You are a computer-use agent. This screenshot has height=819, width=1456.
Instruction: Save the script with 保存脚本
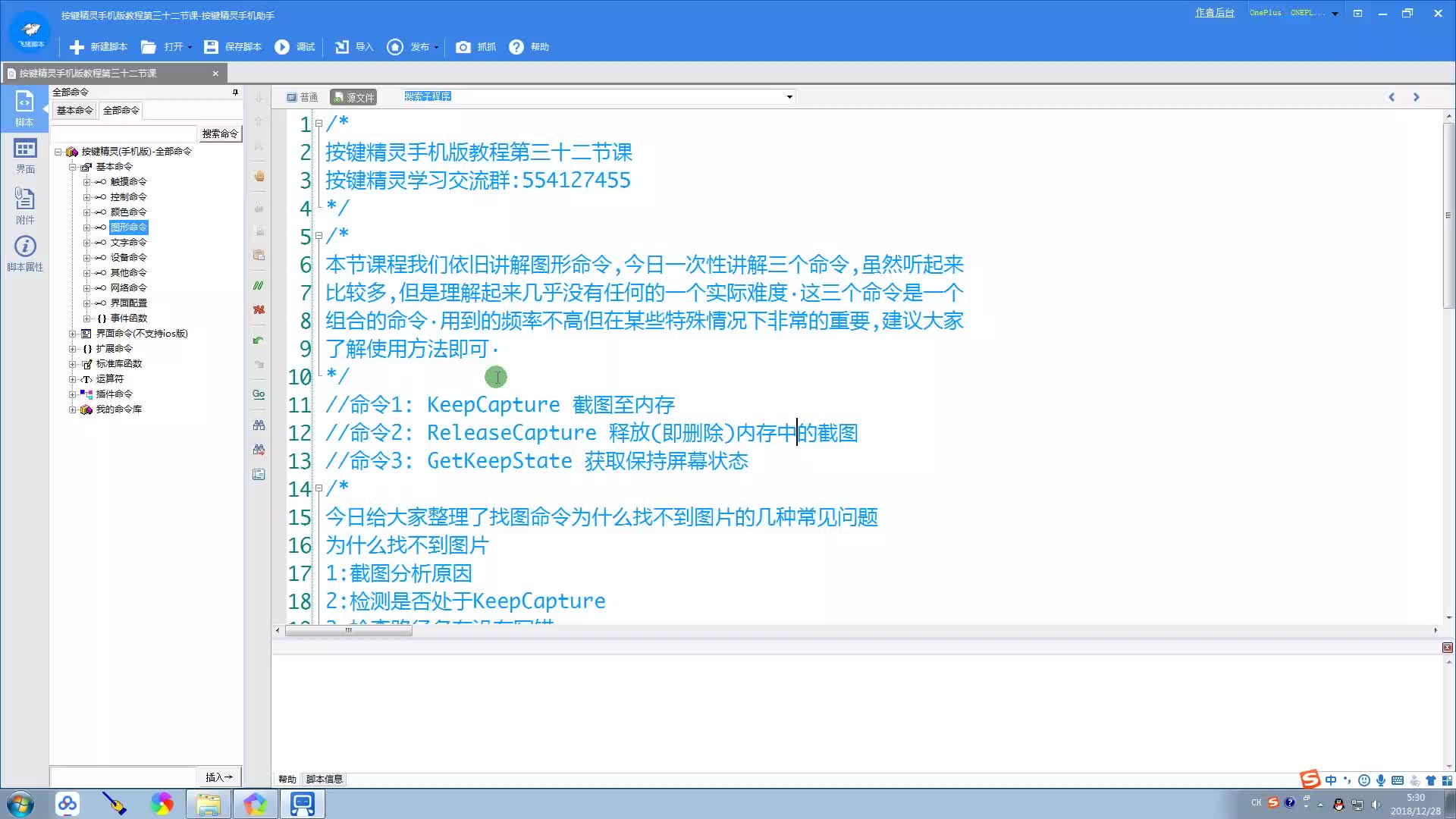(x=234, y=47)
